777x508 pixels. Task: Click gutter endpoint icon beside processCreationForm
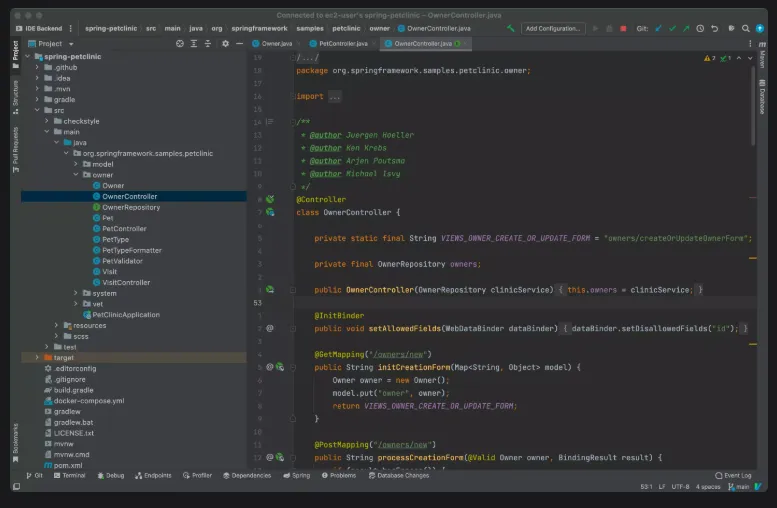tap(280, 457)
